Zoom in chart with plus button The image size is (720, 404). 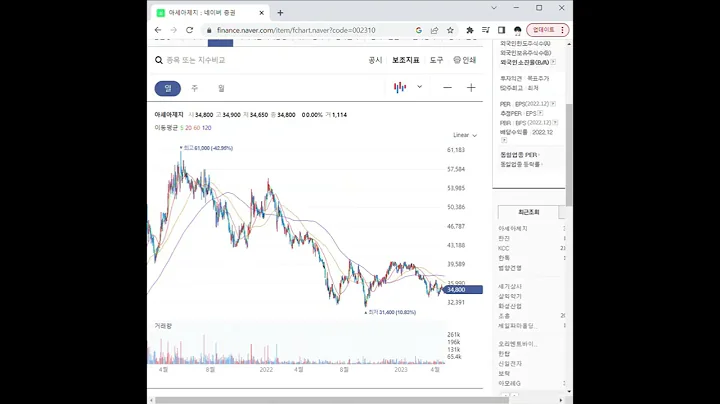471,88
